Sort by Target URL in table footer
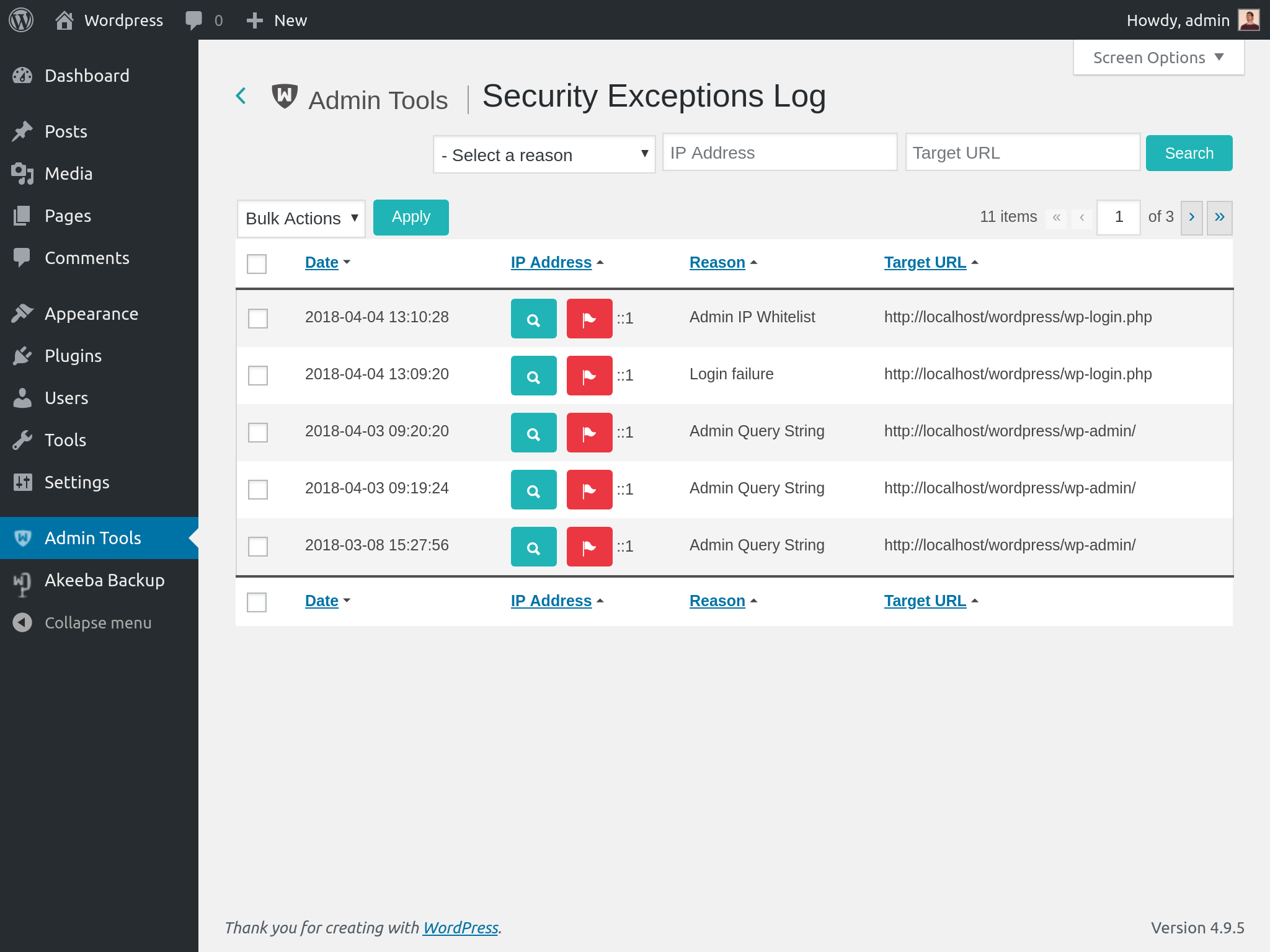 [x=925, y=601]
